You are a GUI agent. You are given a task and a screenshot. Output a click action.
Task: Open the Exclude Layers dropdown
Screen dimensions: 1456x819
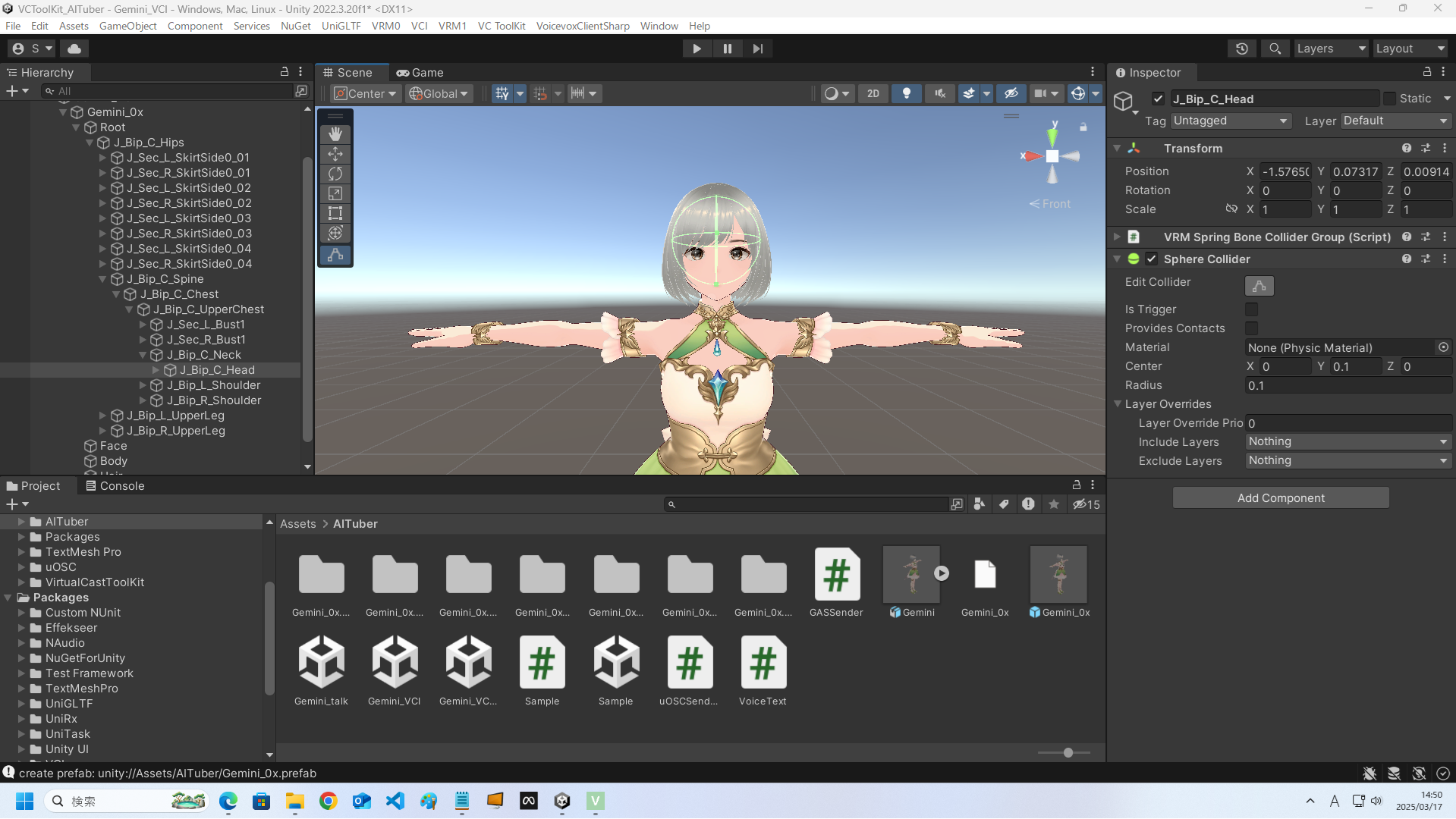[x=1348, y=461]
